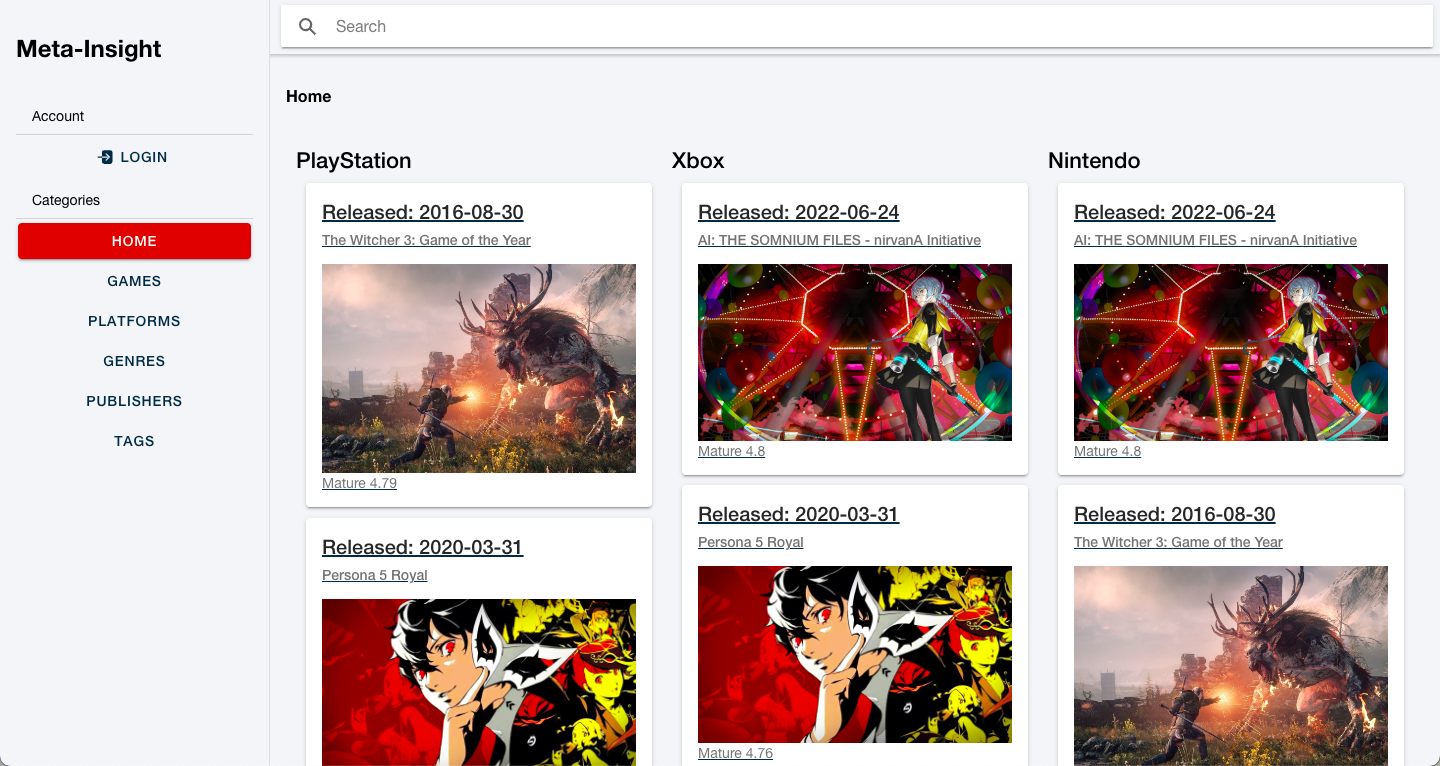
Task: Click the Xbox column heading
Action: tap(698, 160)
